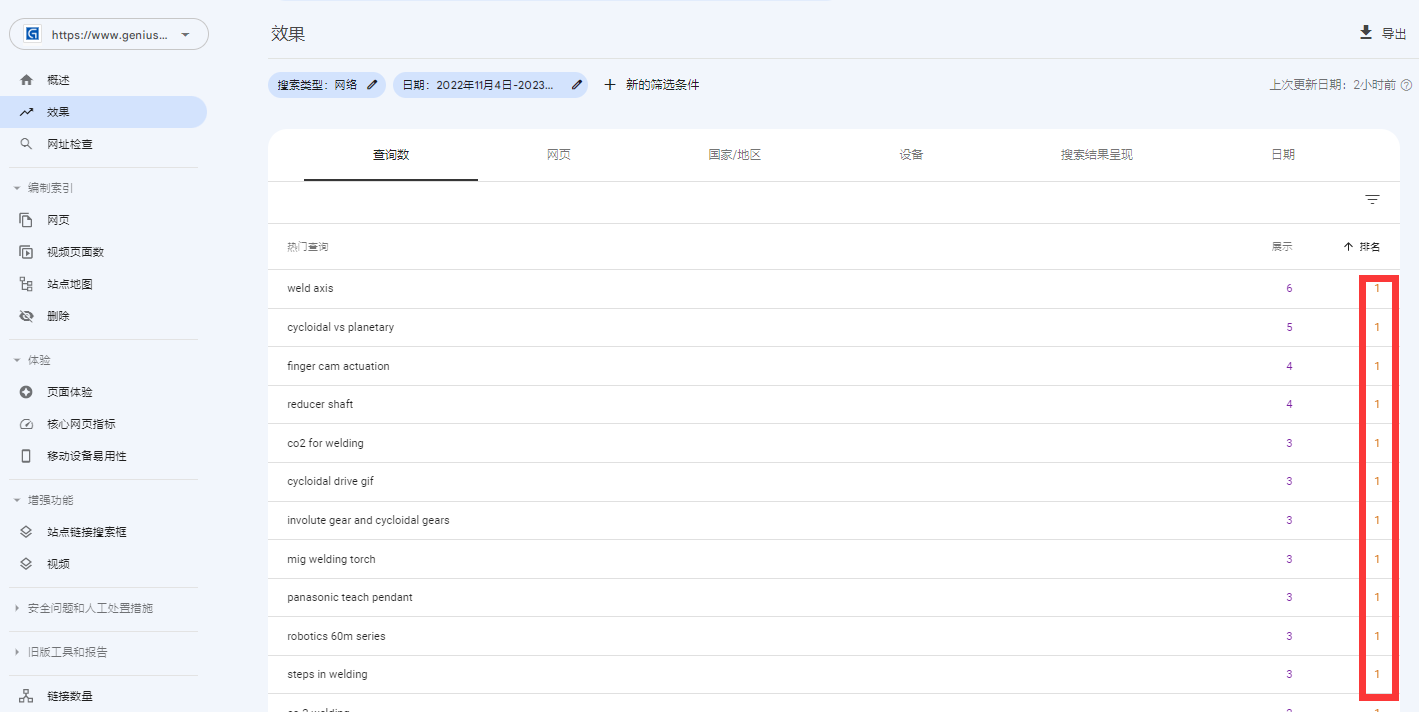The image size is (1419, 712).
Task: Open Removals crossed-eye icon
Action: [27, 316]
